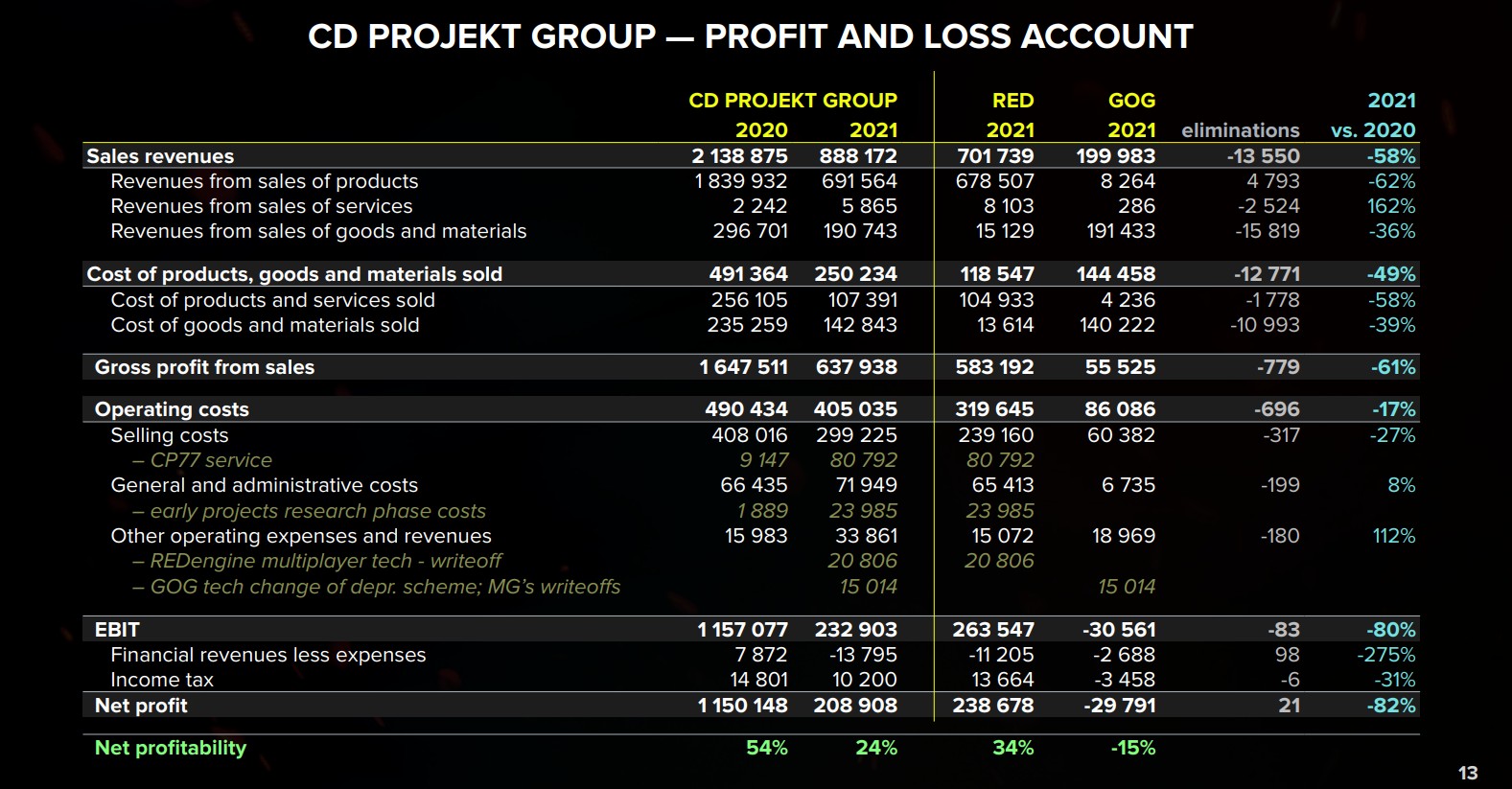The height and width of the screenshot is (789, 1512).
Task: Click 'REDengine multiplayer tech - writeoff' line
Action: point(325,561)
